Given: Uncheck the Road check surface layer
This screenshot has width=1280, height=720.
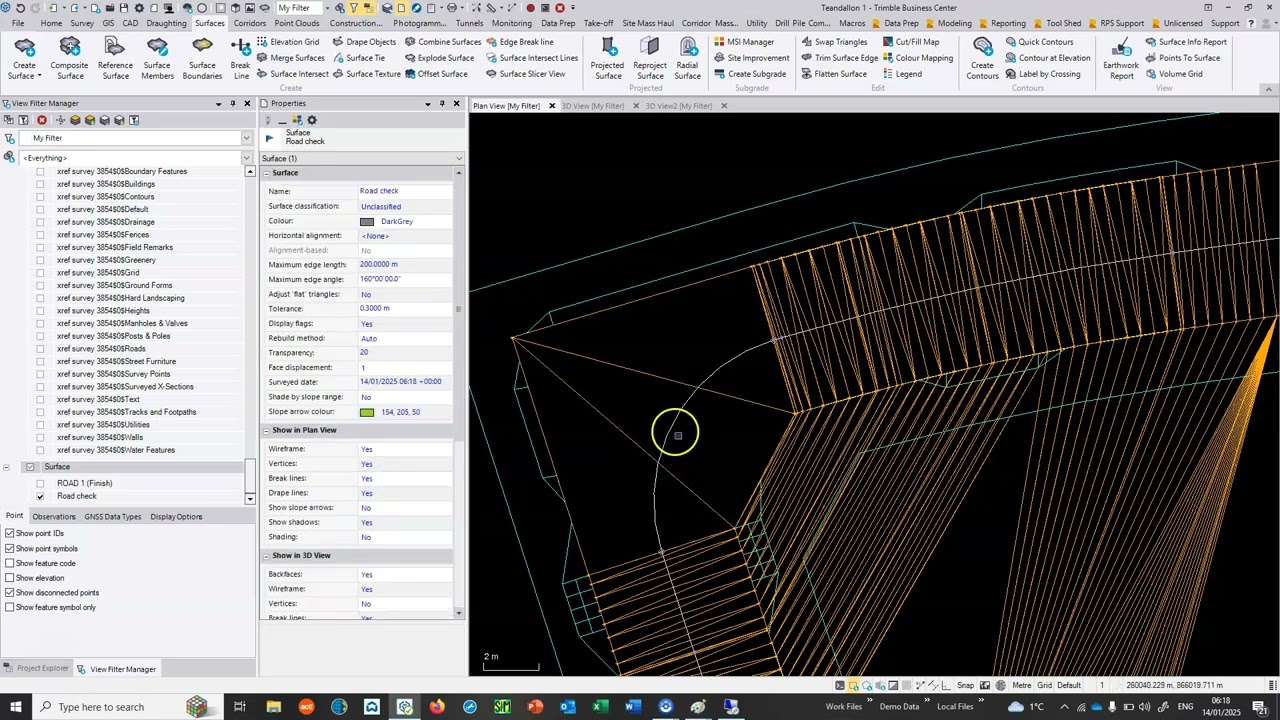Looking at the screenshot, I should pyautogui.click(x=41, y=496).
